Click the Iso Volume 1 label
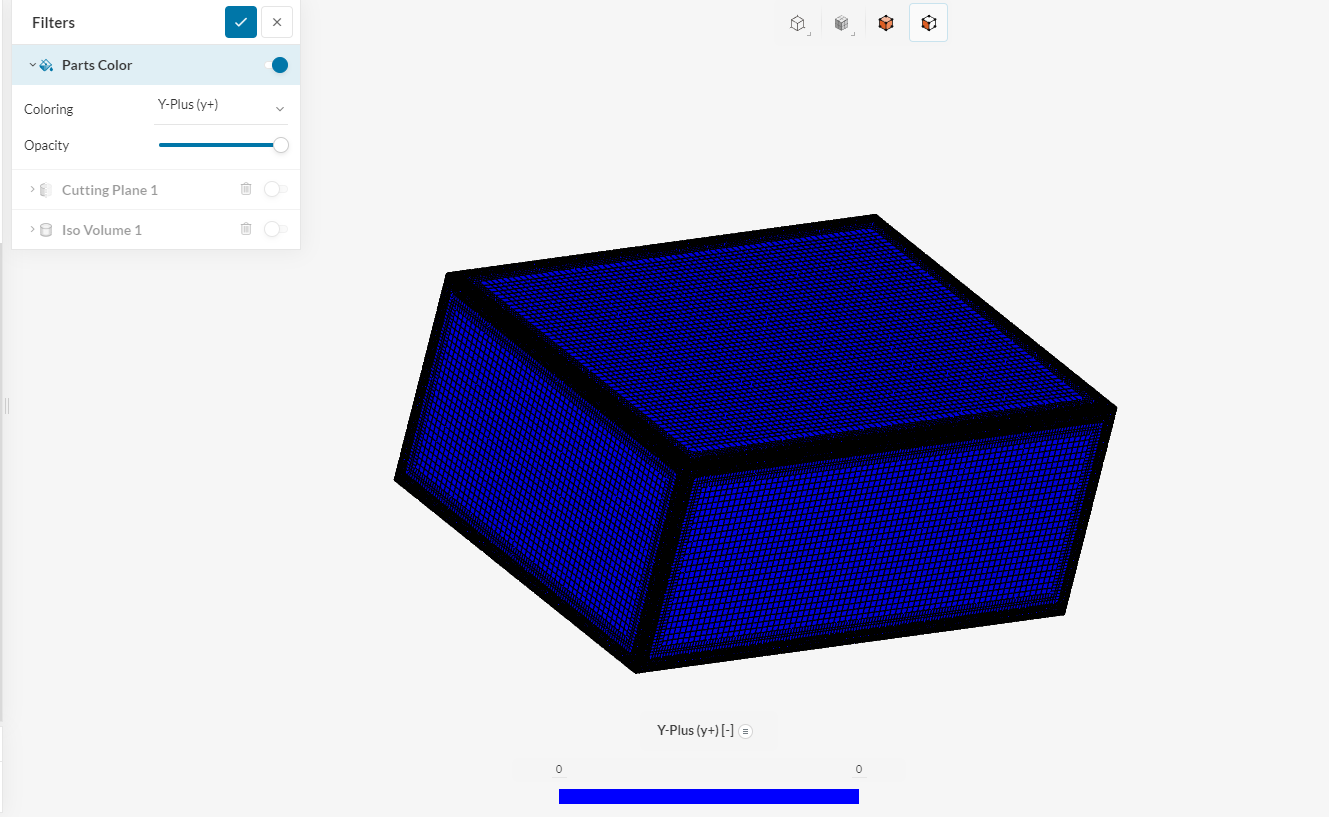This screenshot has height=817, width=1329. click(x=102, y=230)
